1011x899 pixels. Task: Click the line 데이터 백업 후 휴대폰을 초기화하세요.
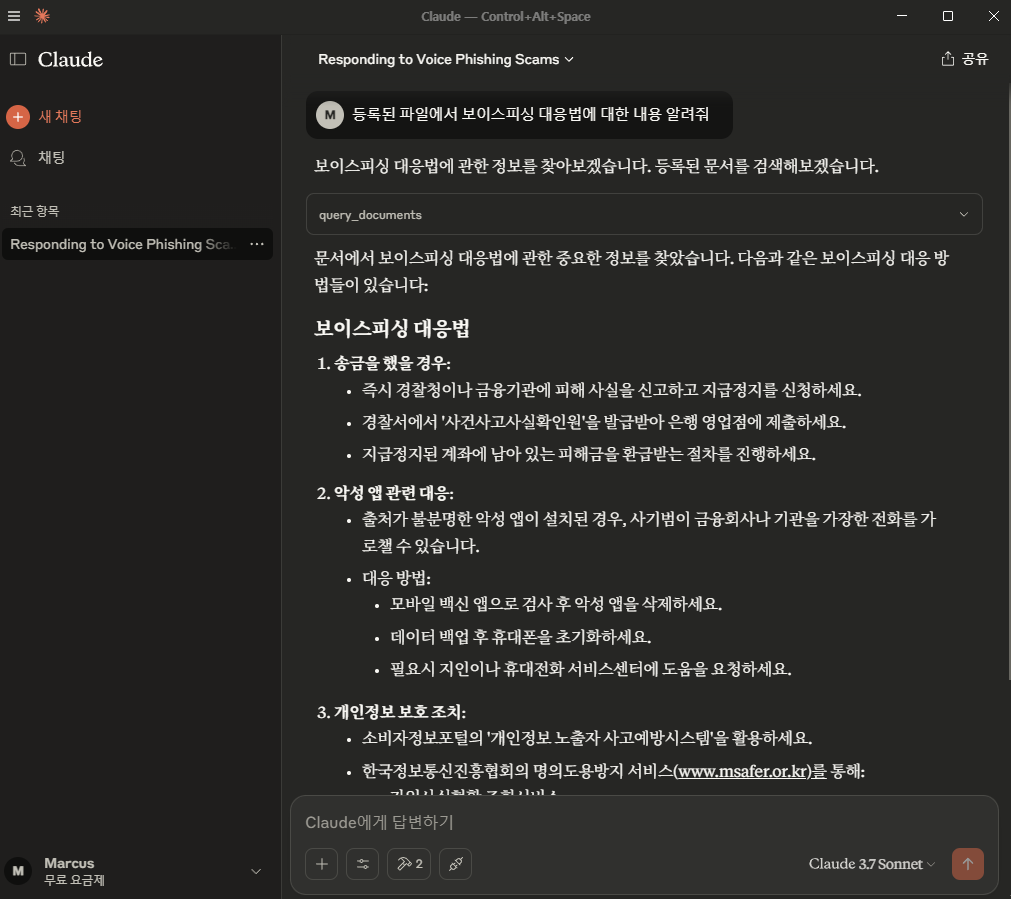[520, 637]
